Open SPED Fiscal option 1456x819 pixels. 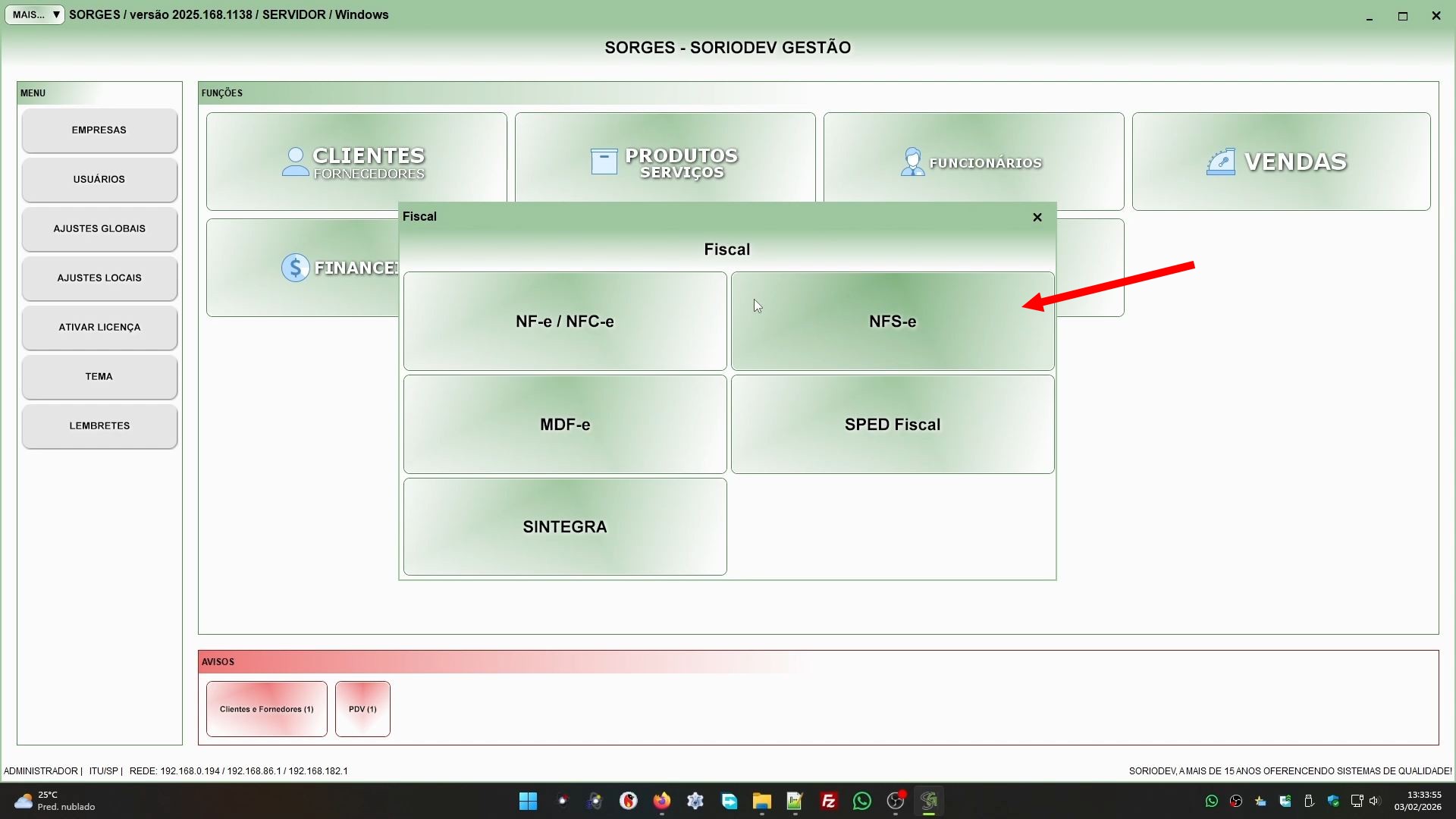[892, 425]
